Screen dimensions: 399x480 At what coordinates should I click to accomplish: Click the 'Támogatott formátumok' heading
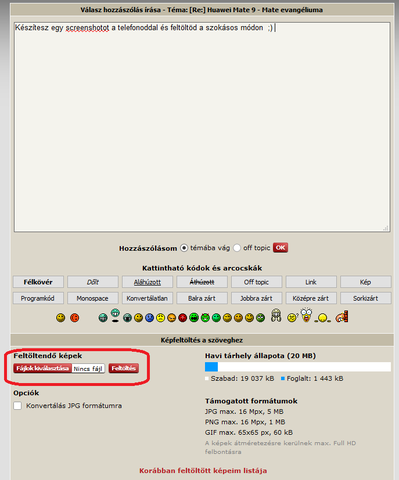[251, 401]
